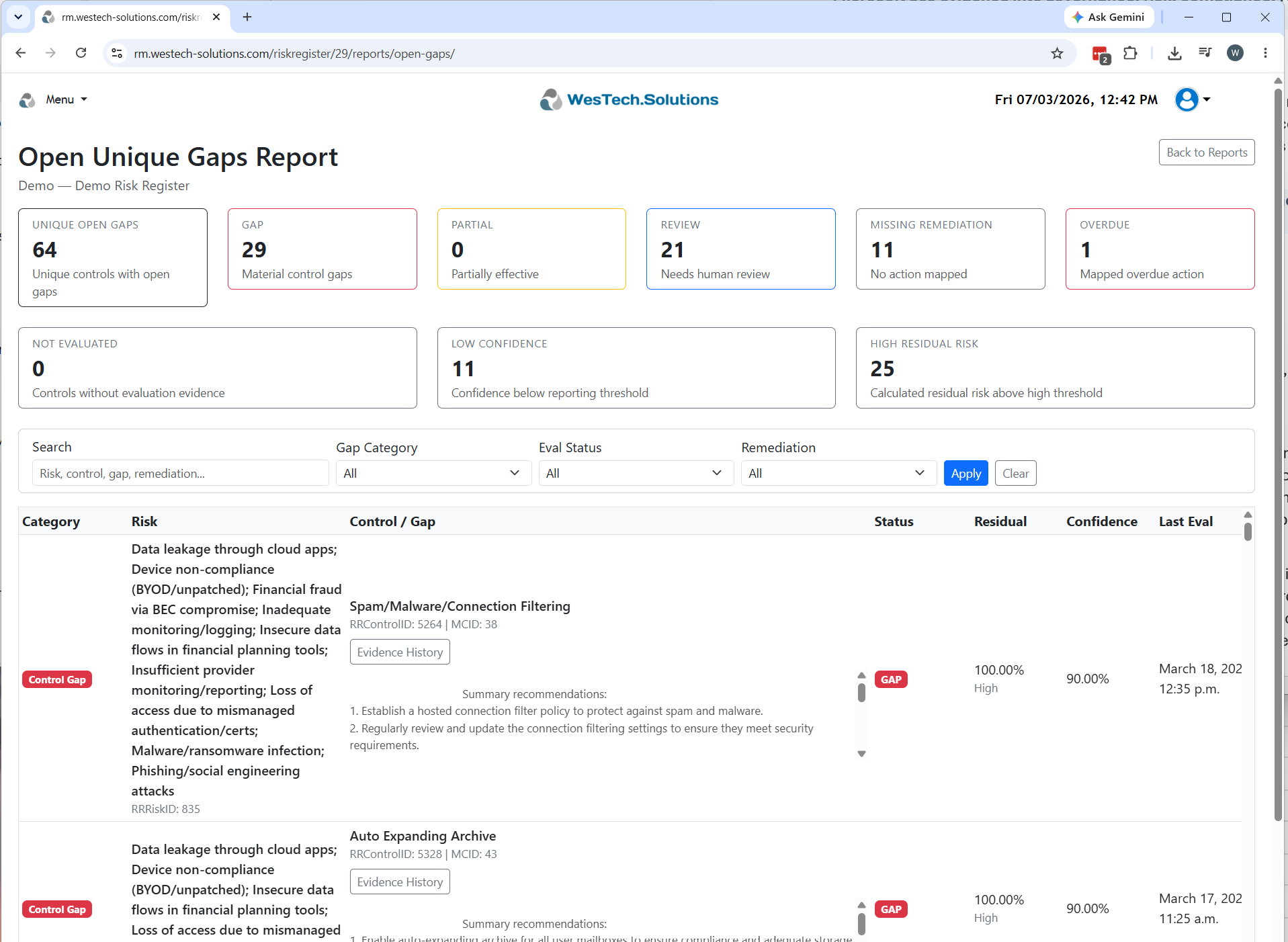Click GAP status badge in Auto Expanding Archive row
This screenshot has width=1288, height=942.
pyautogui.click(x=891, y=909)
